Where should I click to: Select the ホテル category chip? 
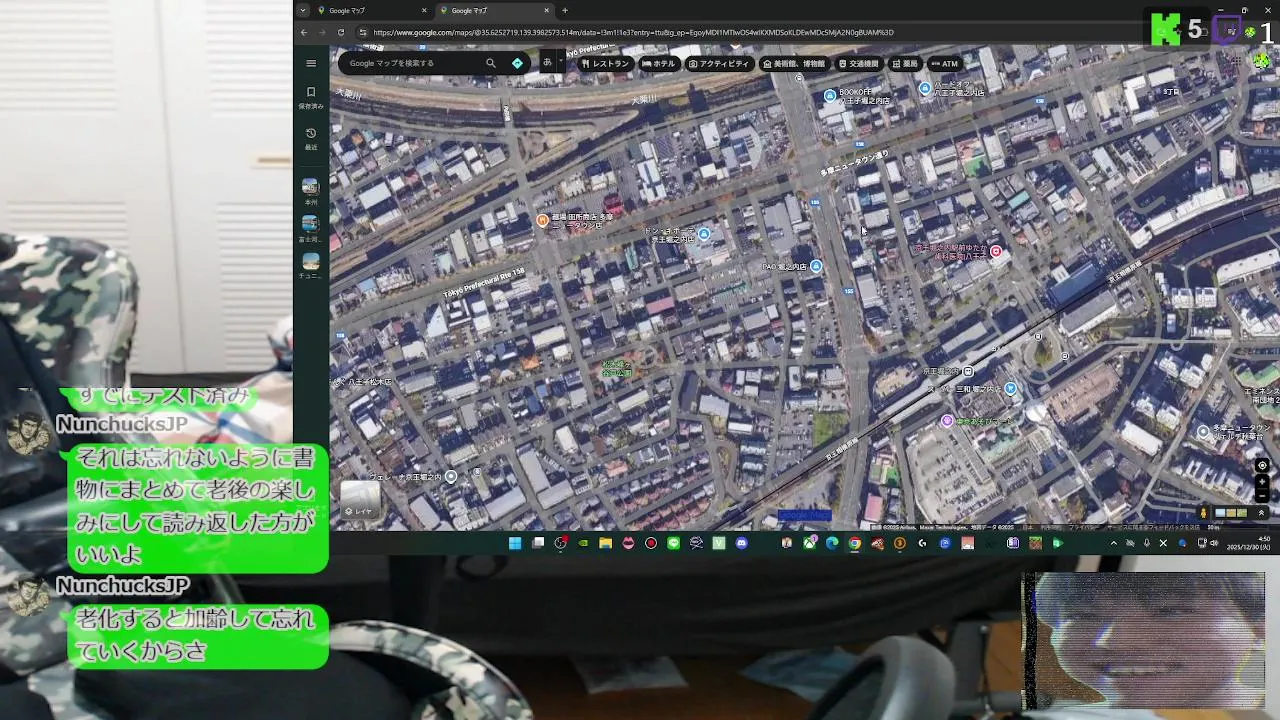(659, 64)
